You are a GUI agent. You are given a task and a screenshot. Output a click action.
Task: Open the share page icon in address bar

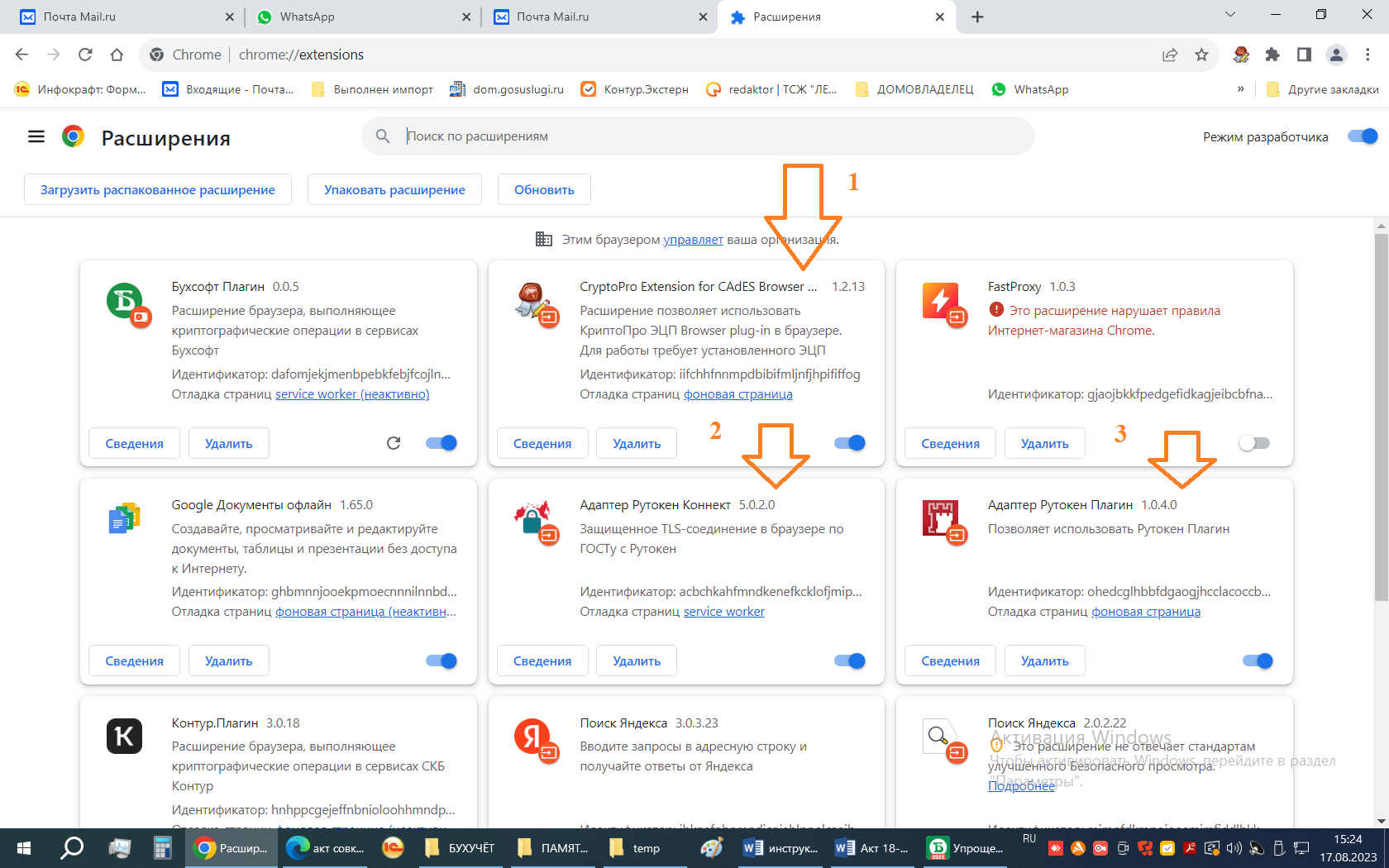coord(1170,55)
